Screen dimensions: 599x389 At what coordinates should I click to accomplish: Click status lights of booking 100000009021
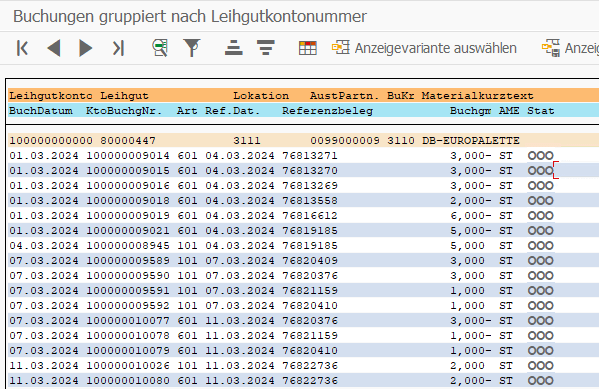point(541,230)
